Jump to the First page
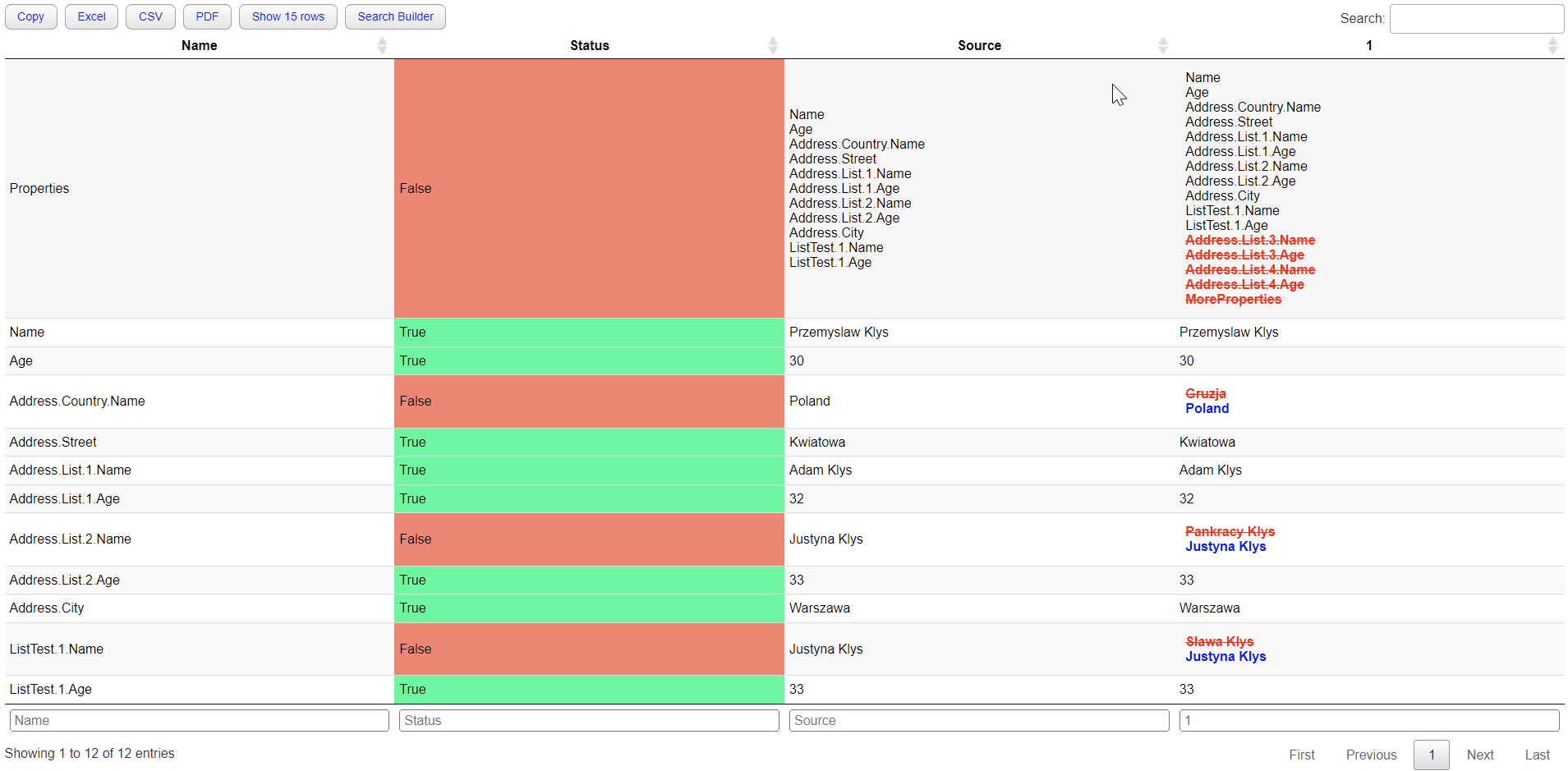This screenshot has width=1568, height=771. pos(1302,755)
